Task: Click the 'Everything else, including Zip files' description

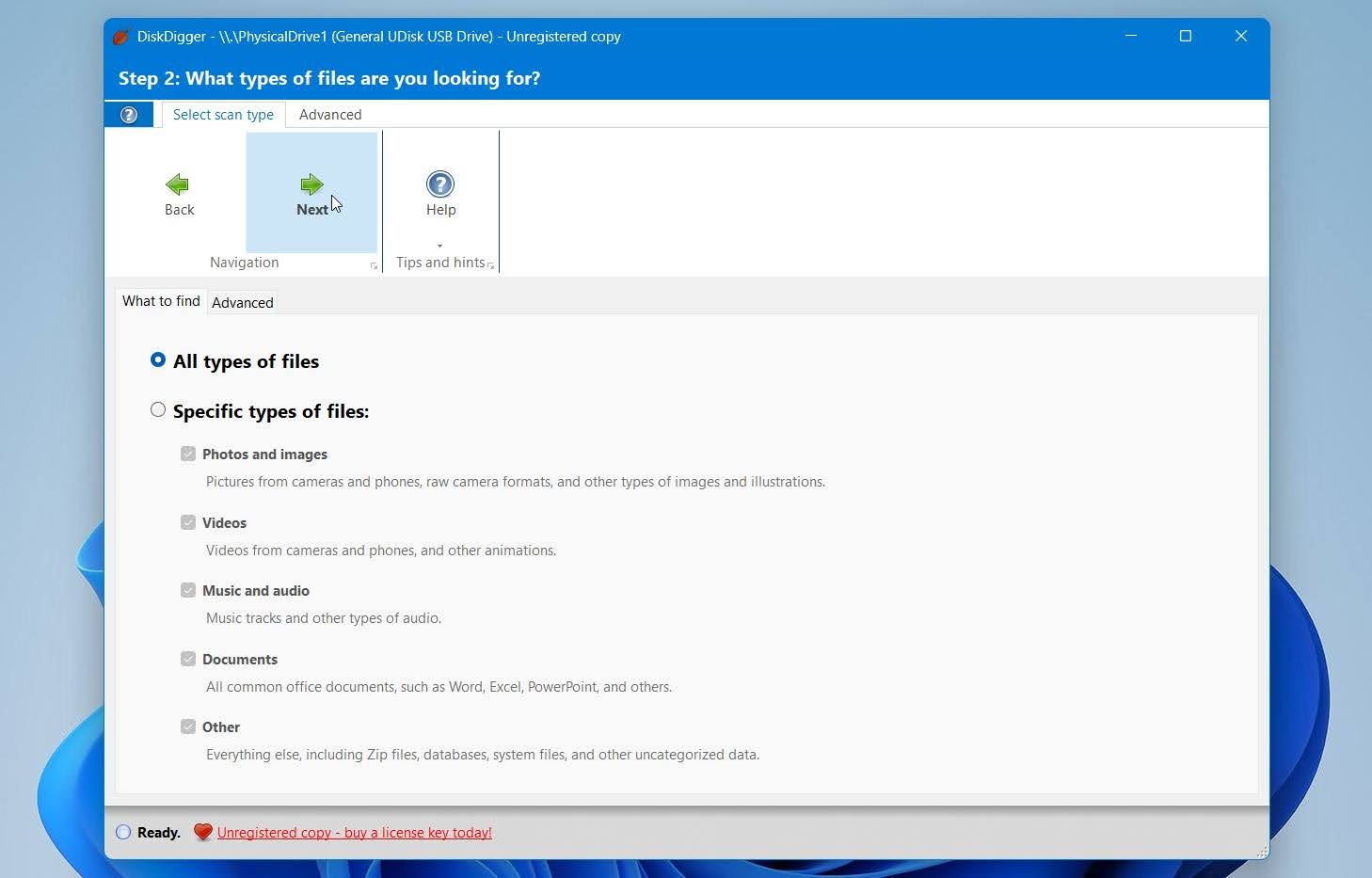Action: [483, 755]
